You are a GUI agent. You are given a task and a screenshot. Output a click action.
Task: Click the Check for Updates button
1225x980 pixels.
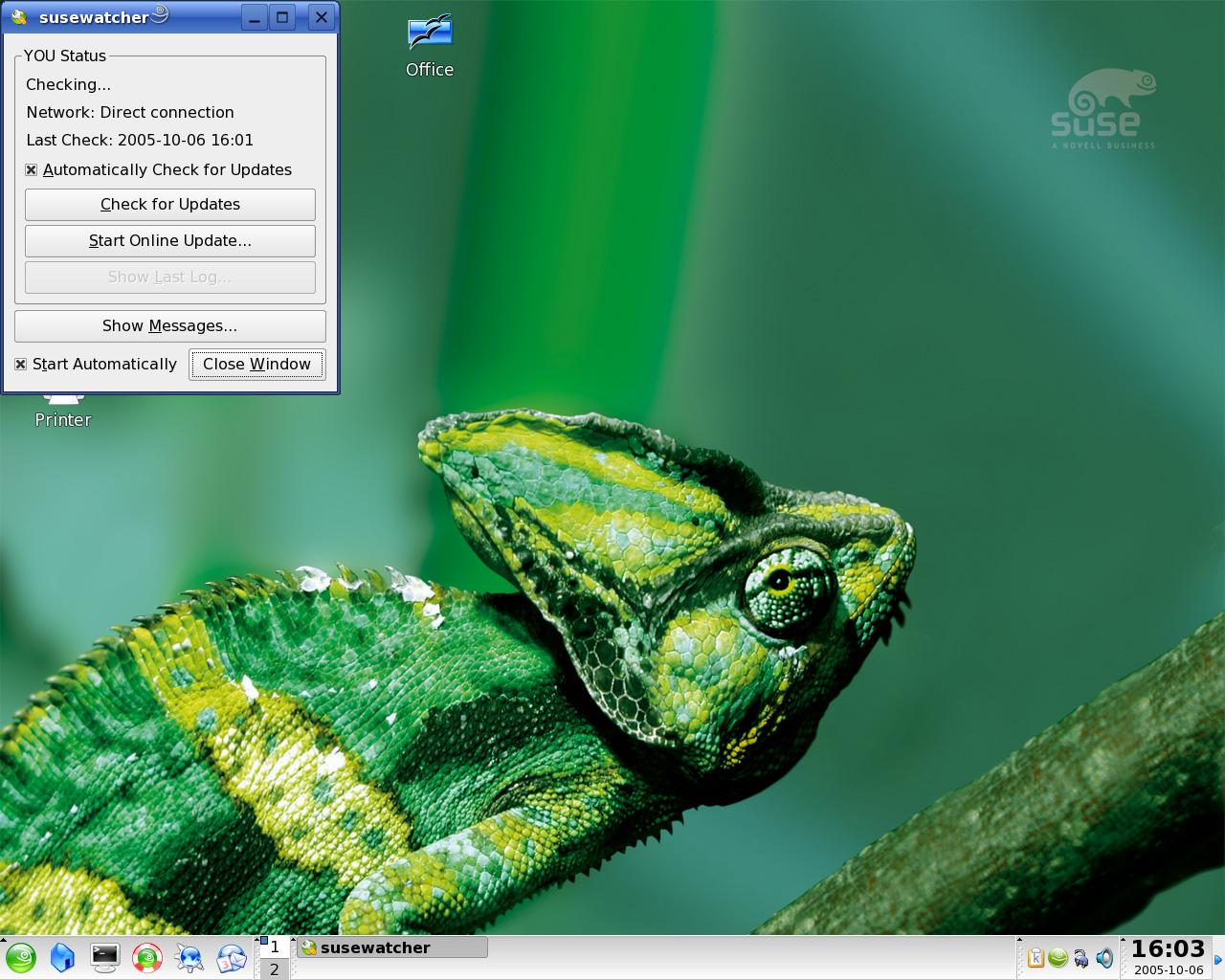(170, 204)
